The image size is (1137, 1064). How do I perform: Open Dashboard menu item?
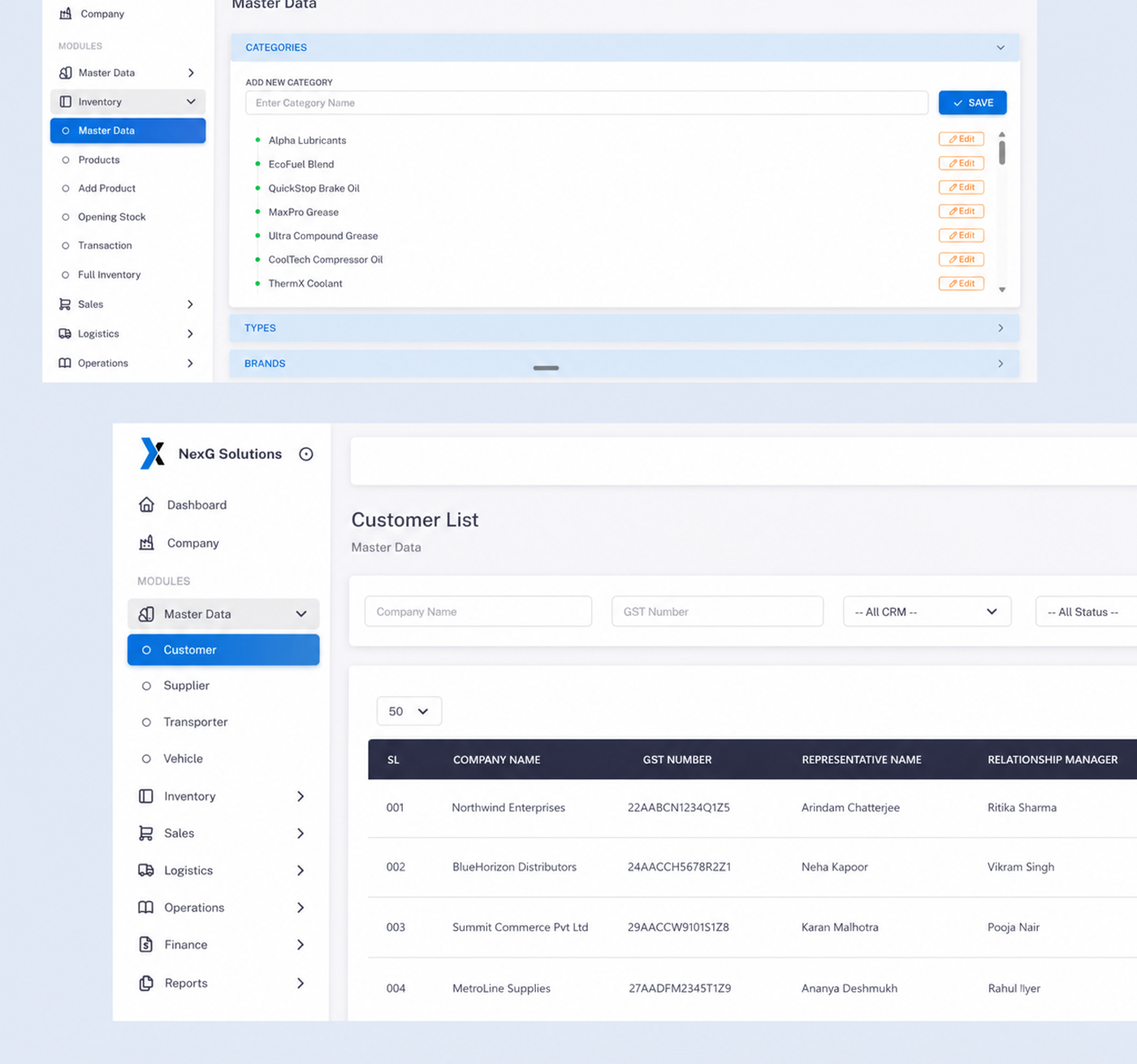tap(197, 504)
